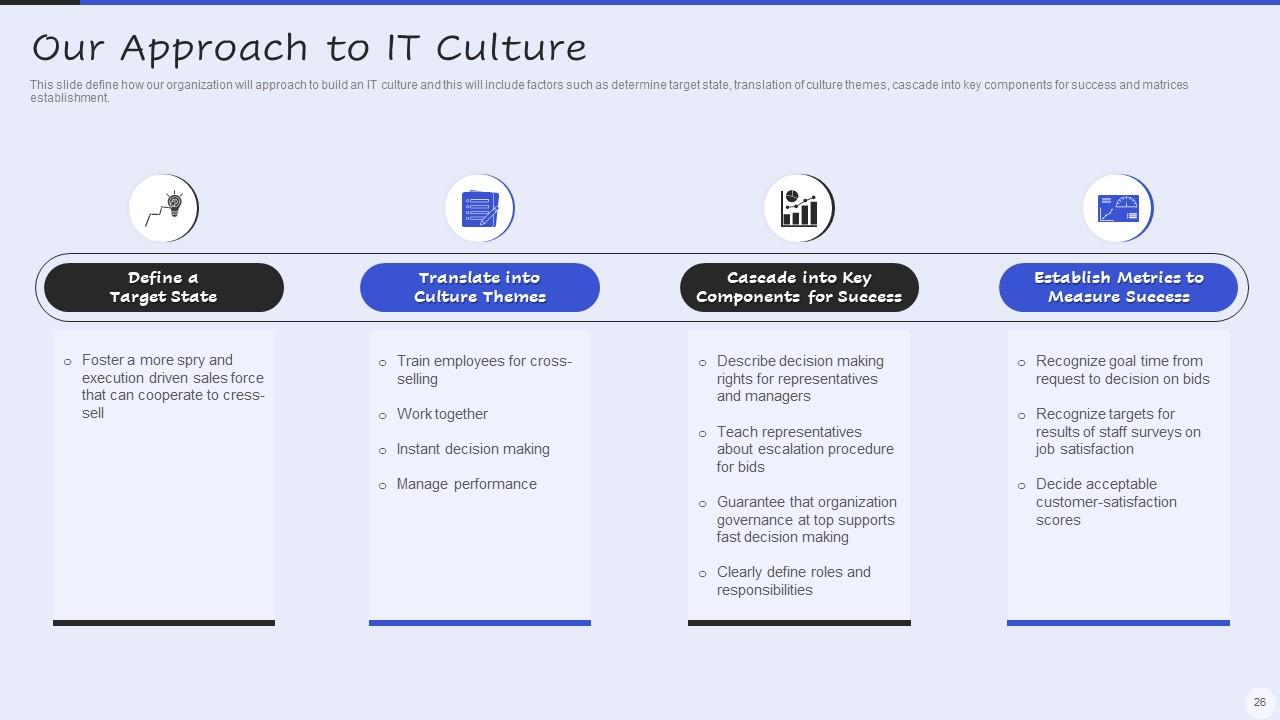Click 'Decide acceptable customer-satisfaction scores' bullet
Viewport: 1280px width, 720px height.
click(1097, 502)
